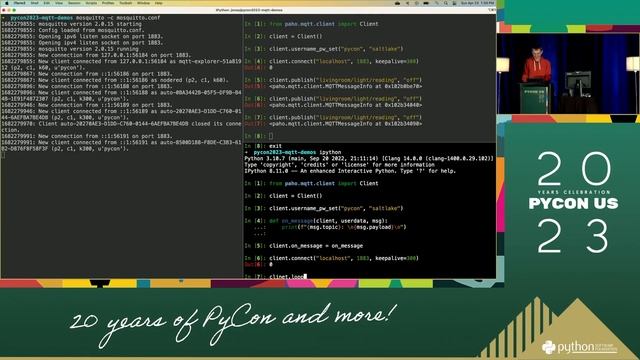Click output line ending '0x102b34040'

click(x=333, y=105)
